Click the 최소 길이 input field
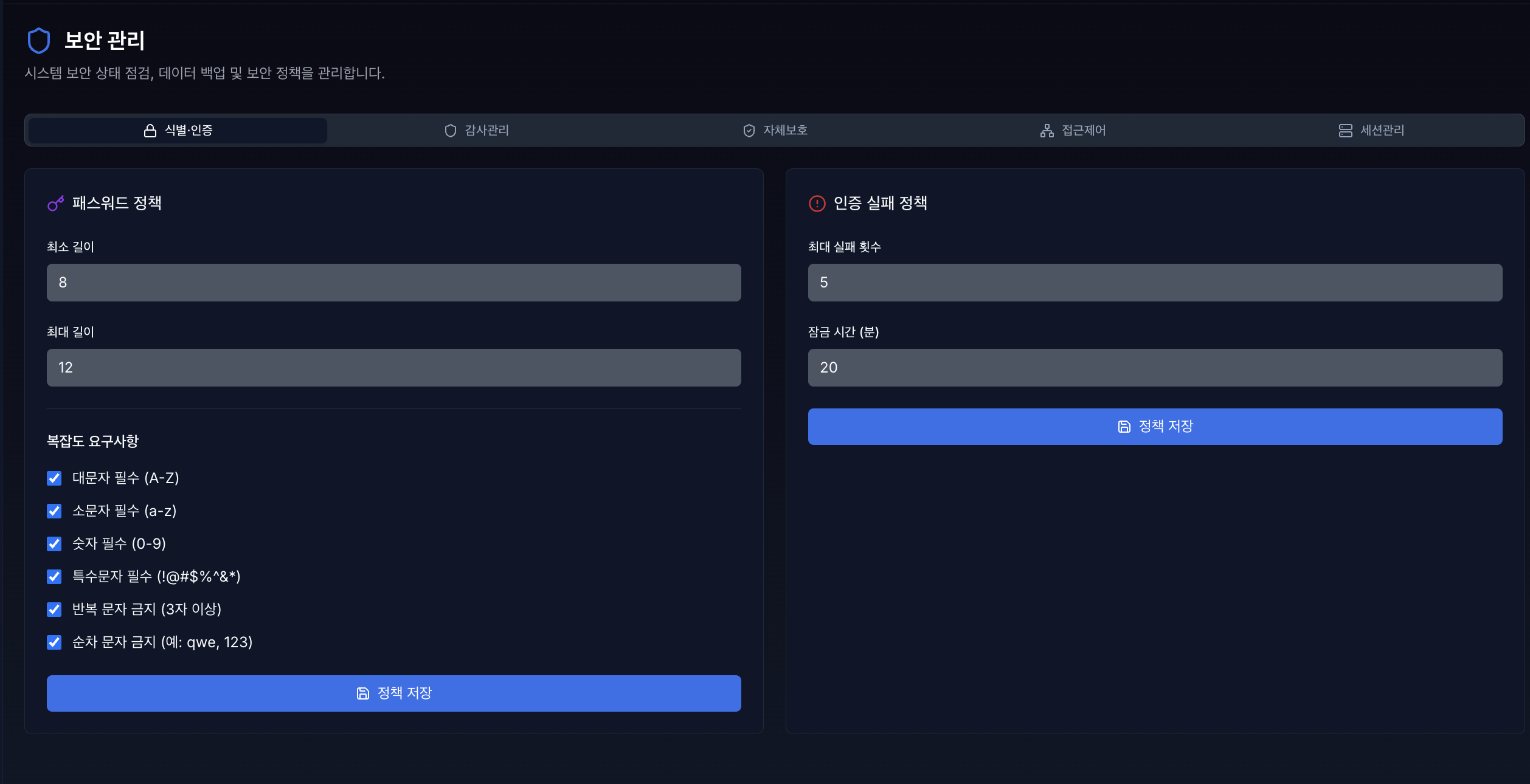This screenshot has width=1530, height=784. [393, 283]
